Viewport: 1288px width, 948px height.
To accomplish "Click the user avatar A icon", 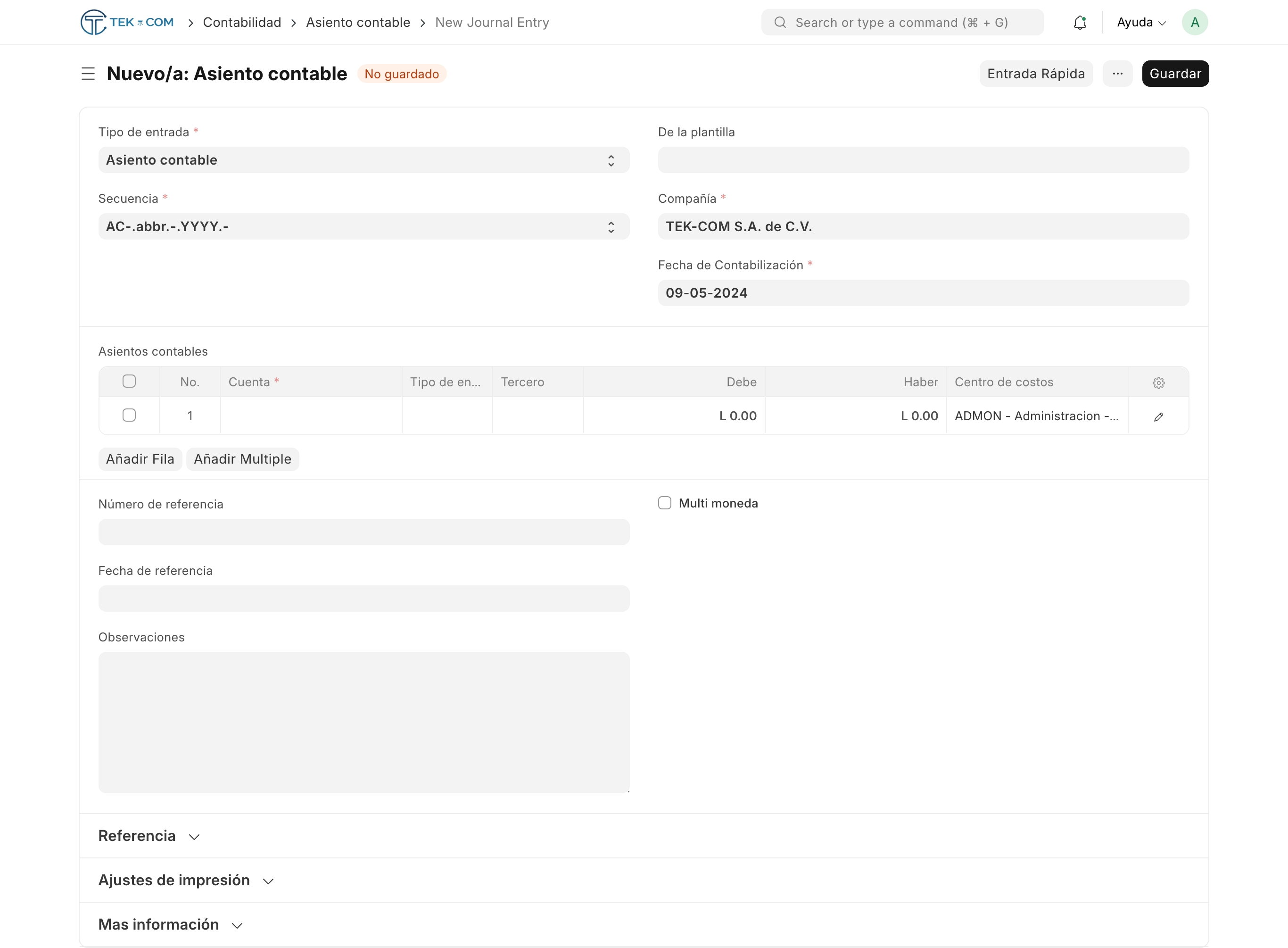I will click(1195, 22).
